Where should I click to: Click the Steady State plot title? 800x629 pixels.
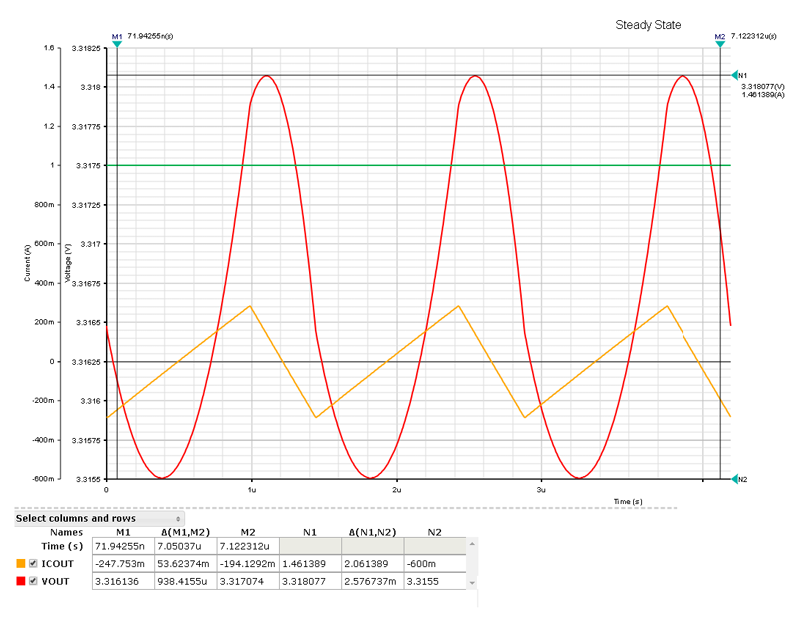(648, 25)
